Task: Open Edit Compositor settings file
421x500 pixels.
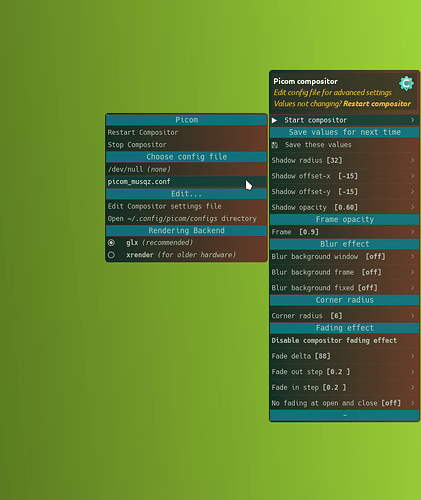Action: tap(186, 206)
